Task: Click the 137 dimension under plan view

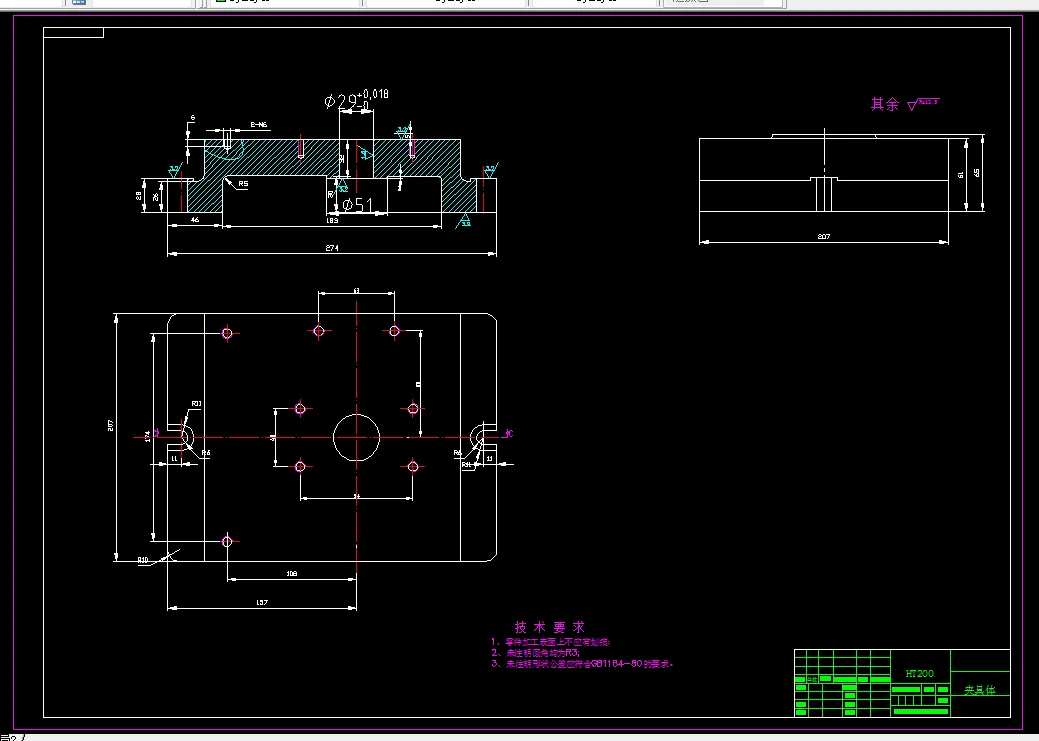Action: click(x=262, y=602)
